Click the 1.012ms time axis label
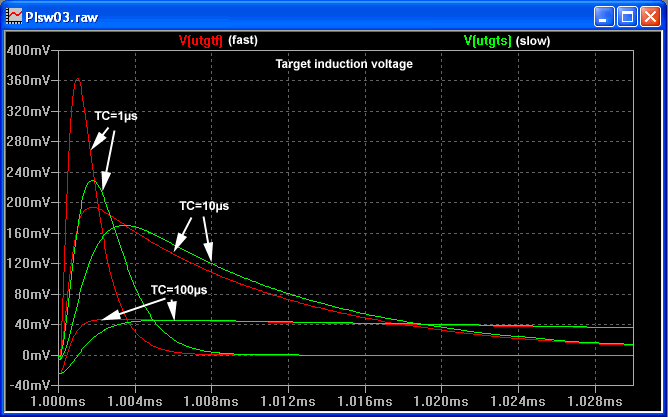The width and height of the screenshot is (668, 417). click(x=288, y=401)
